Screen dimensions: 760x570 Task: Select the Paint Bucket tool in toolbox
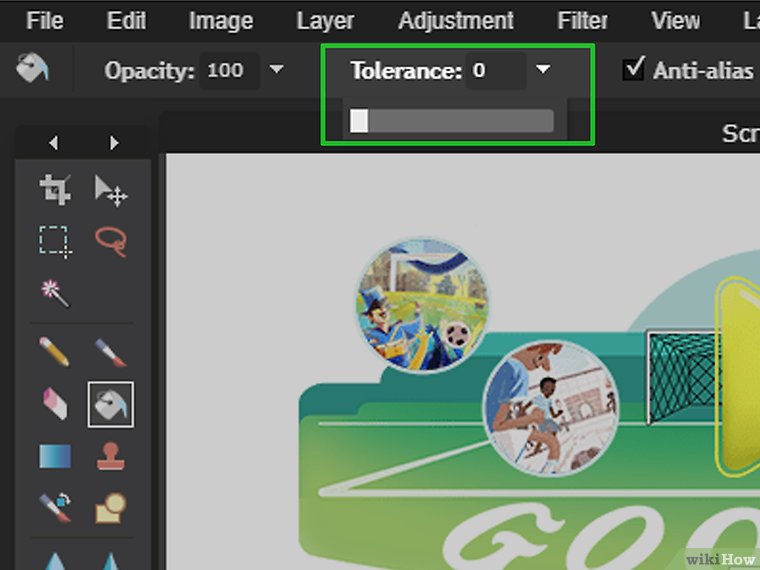110,404
